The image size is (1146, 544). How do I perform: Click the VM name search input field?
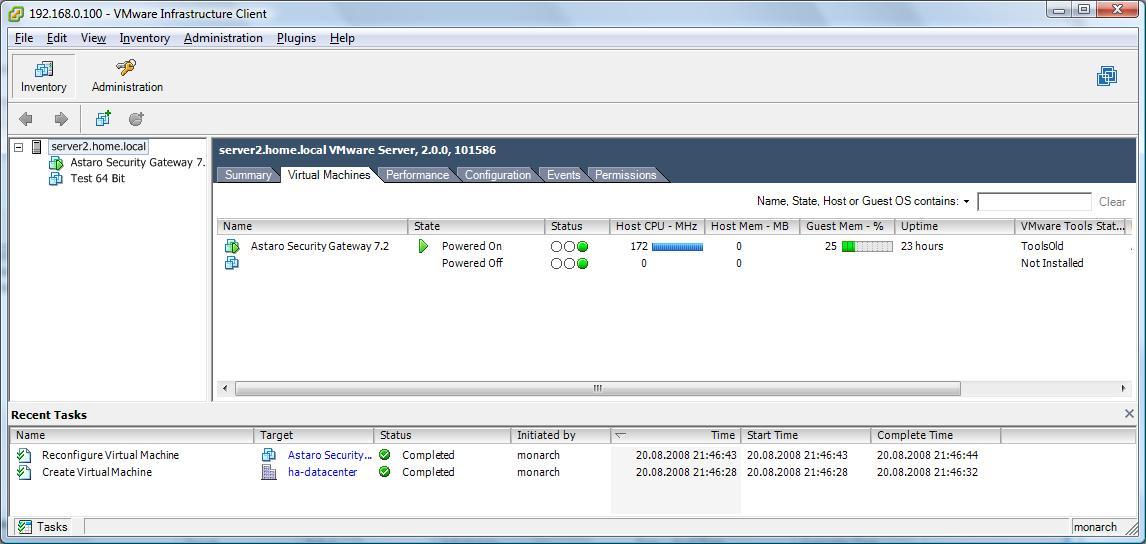coord(1033,202)
